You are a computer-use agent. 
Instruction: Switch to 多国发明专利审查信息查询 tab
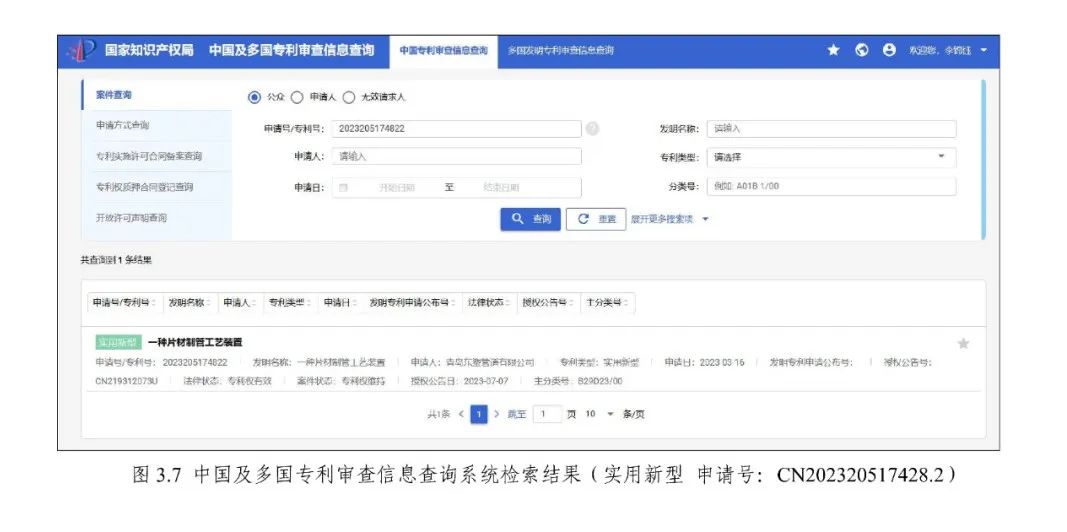[560, 50]
